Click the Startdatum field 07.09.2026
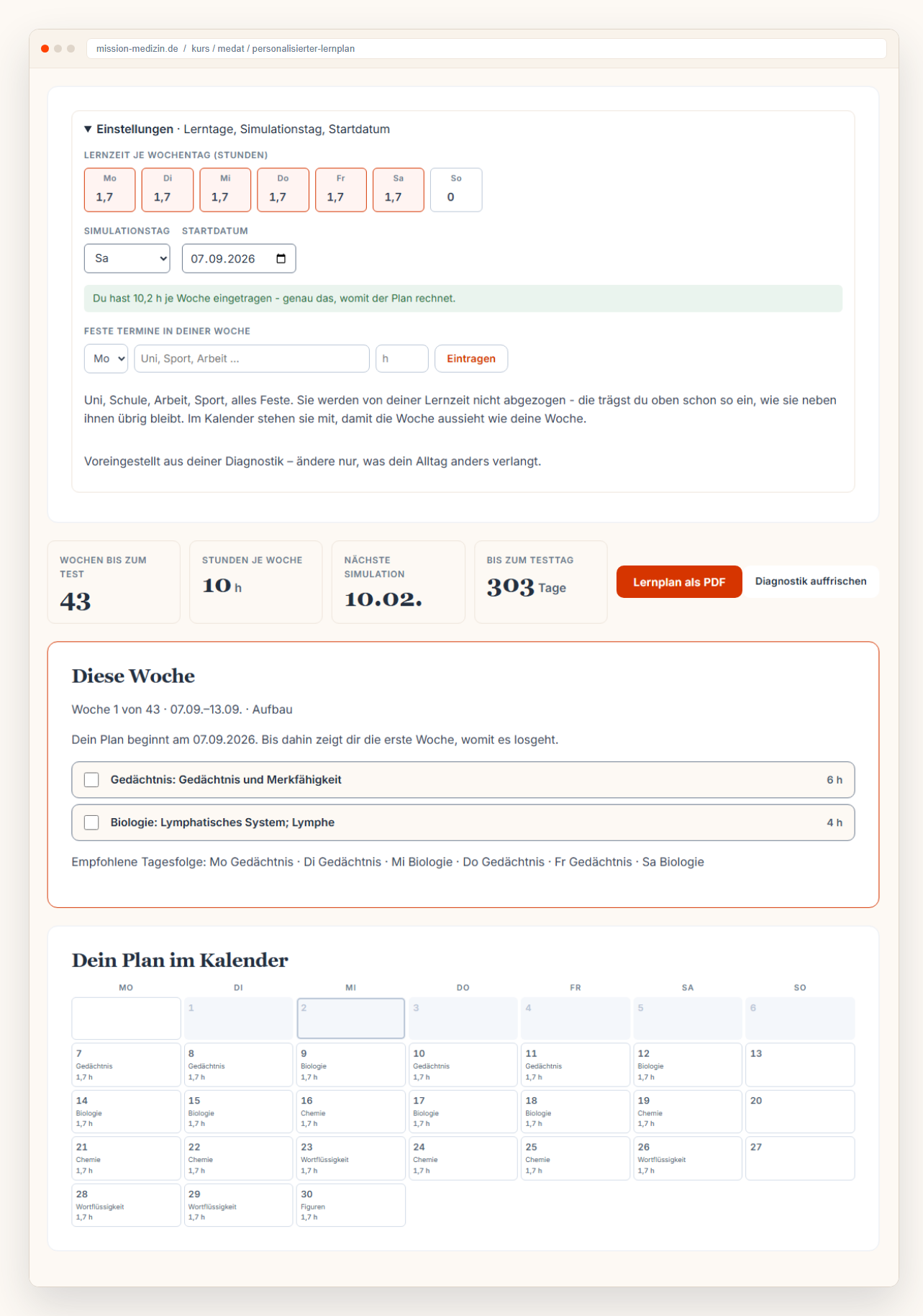Viewport: 923px width, 1316px height. click(239, 258)
